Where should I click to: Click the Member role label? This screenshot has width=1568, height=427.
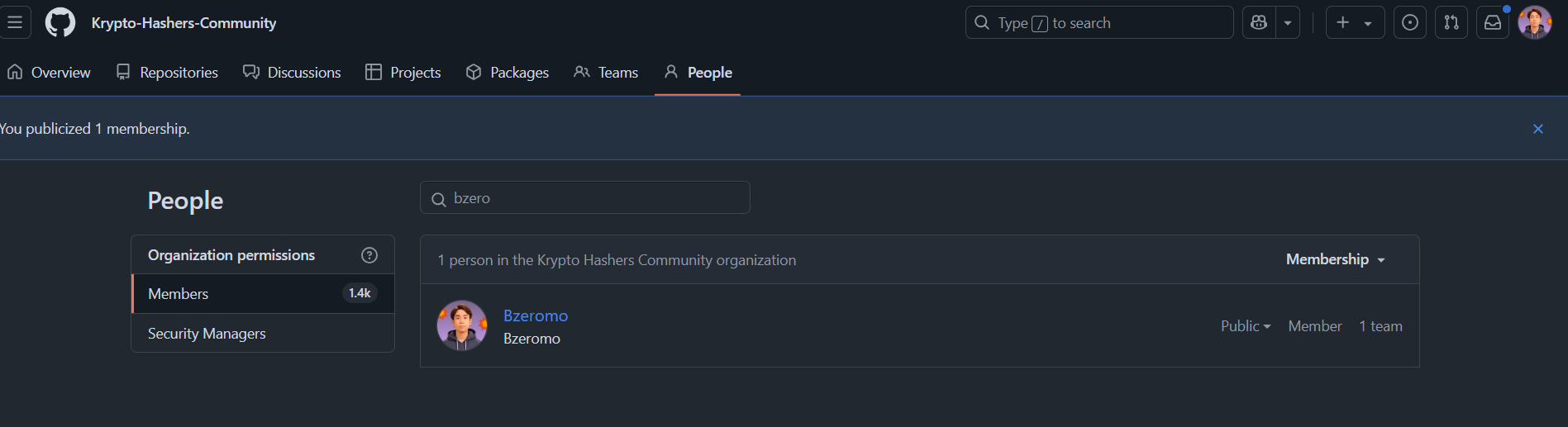tap(1315, 326)
